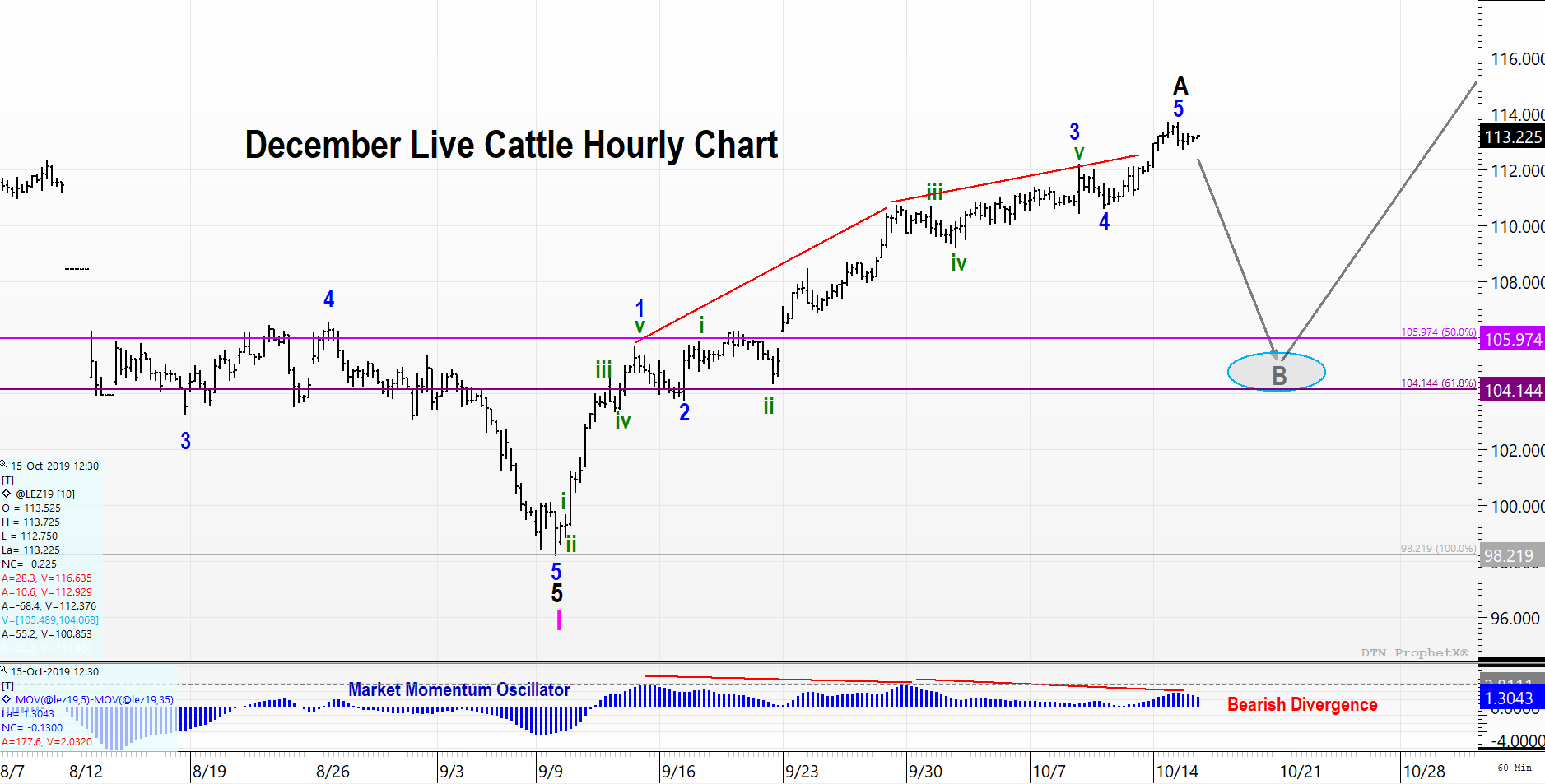Click the O = 113.525 open value
The width and height of the screenshot is (1545, 784).
click(x=31, y=508)
